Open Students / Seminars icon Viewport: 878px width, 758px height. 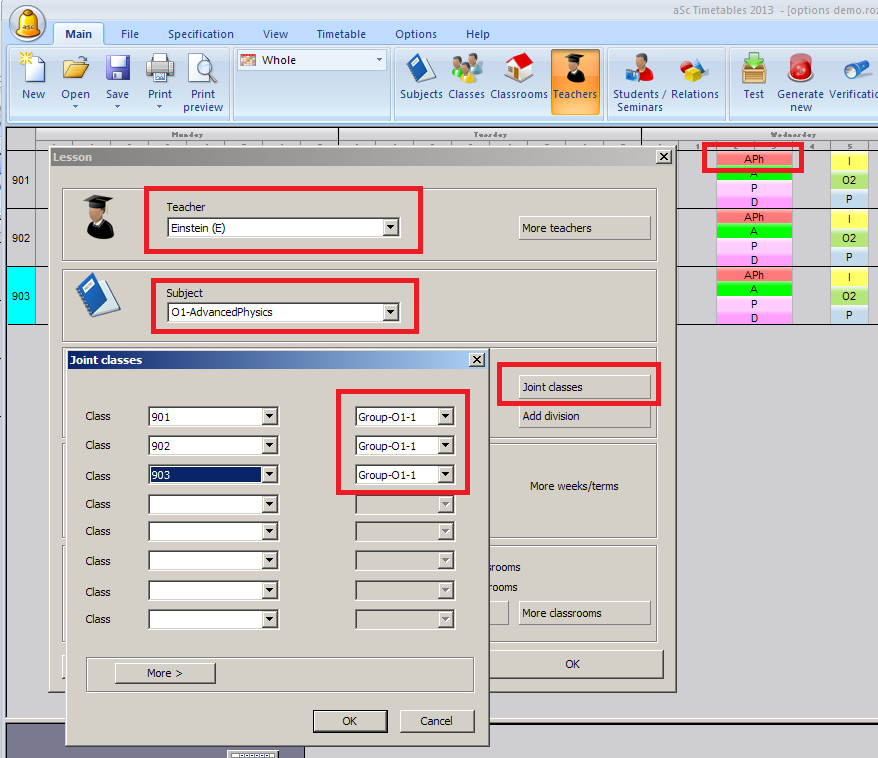point(639,72)
